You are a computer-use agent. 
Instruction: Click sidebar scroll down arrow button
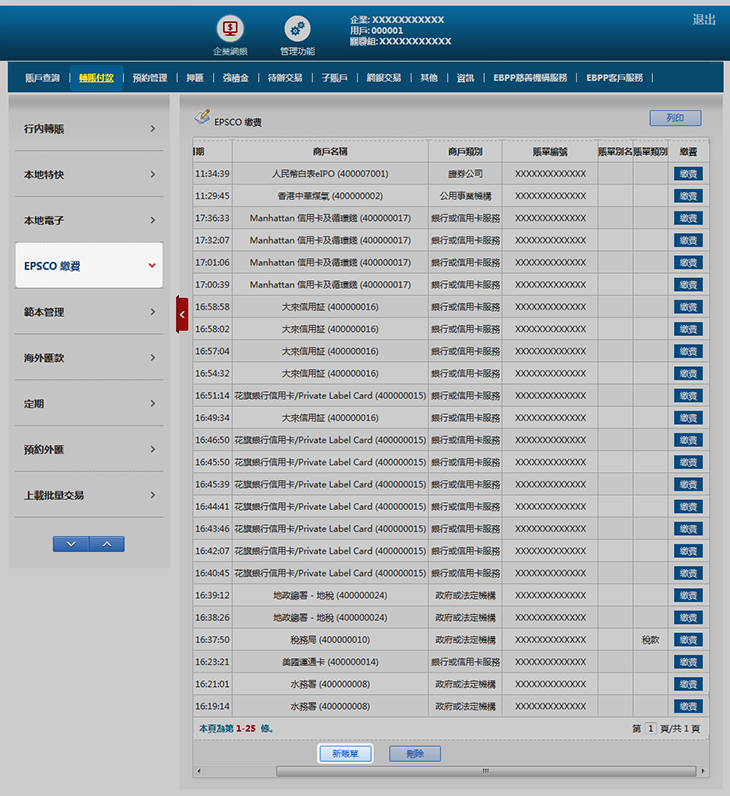point(70,544)
